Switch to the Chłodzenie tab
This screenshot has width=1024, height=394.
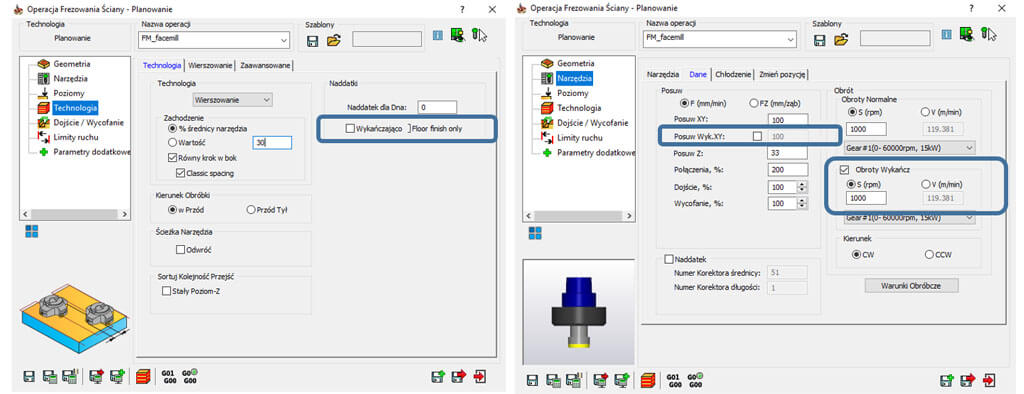(733, 74)
